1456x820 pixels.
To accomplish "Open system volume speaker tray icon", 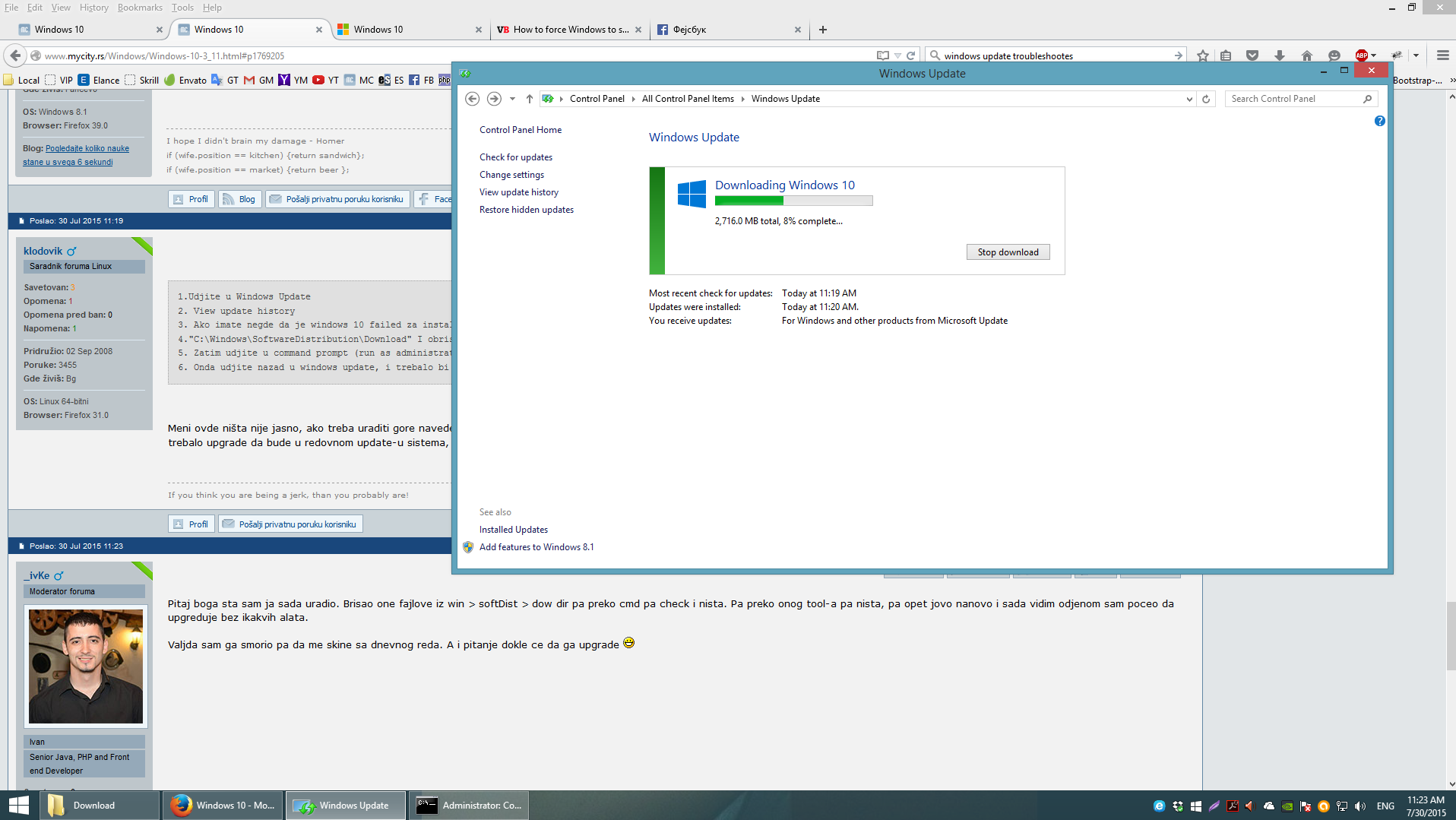I will (1360, 806).
